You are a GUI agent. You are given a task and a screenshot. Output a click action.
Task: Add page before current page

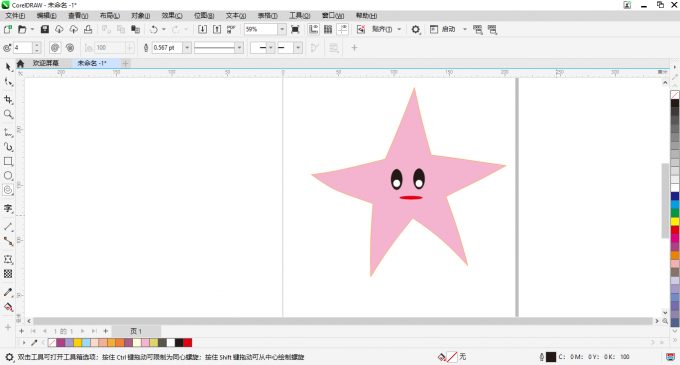point(21,331)
